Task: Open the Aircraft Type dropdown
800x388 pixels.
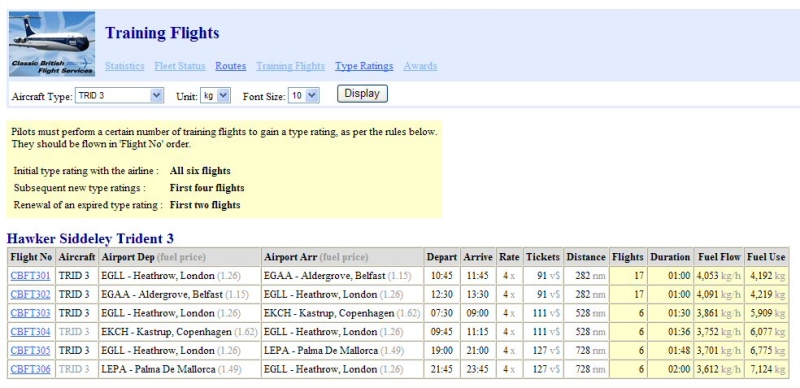Action: click(x=119, y=95)
